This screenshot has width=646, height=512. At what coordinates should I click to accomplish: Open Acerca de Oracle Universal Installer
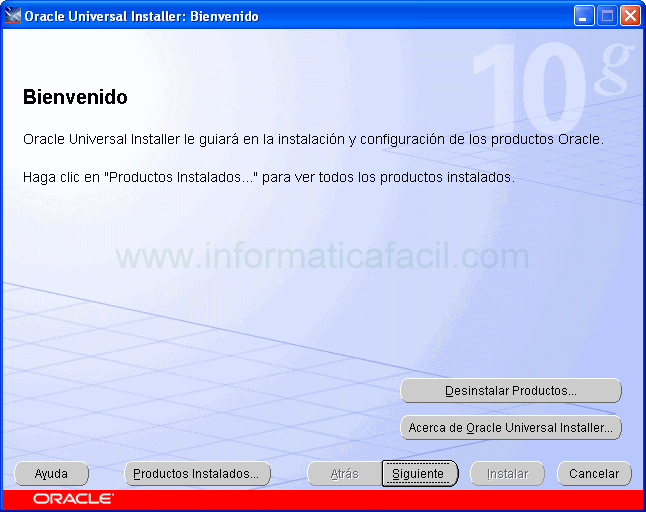[x=511, y=428]
